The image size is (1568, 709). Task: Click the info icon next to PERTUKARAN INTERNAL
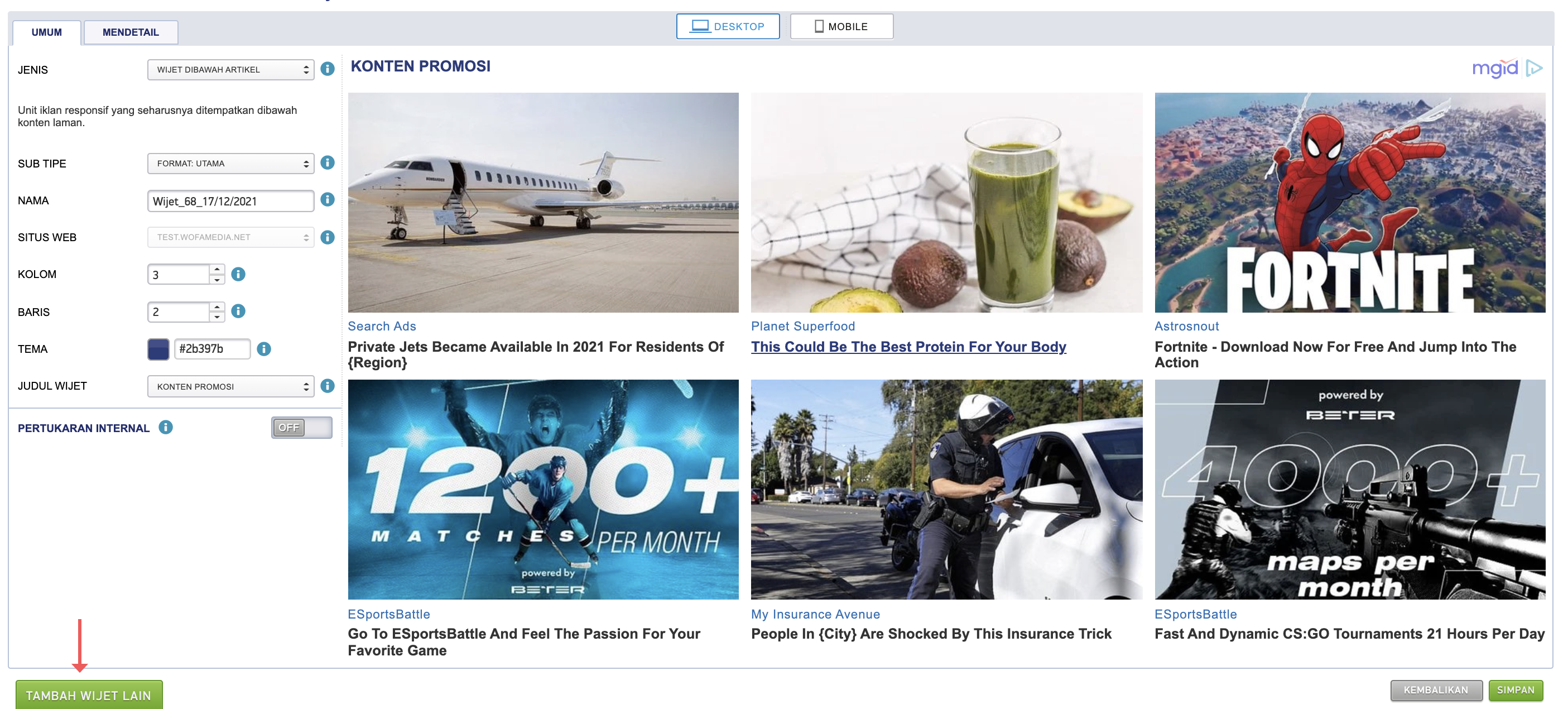point(166,427)
